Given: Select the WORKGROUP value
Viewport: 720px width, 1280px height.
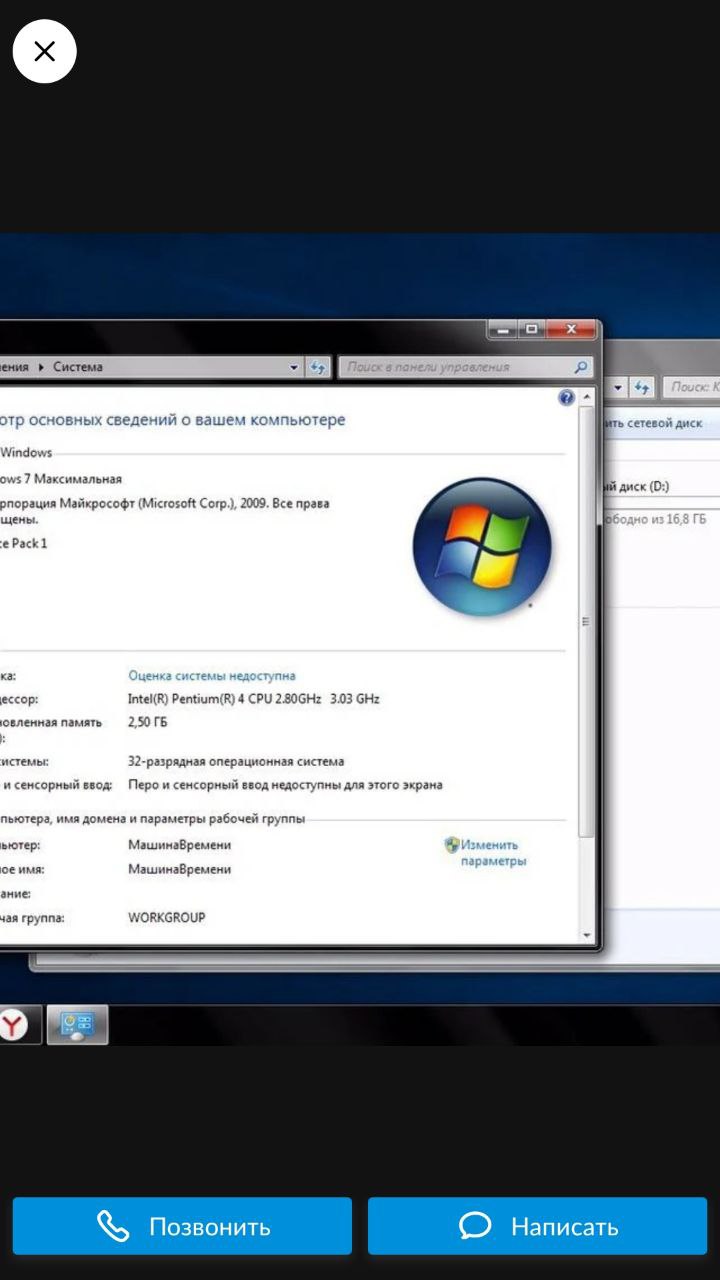Looking at the screenshot, I should click(167, 917).
